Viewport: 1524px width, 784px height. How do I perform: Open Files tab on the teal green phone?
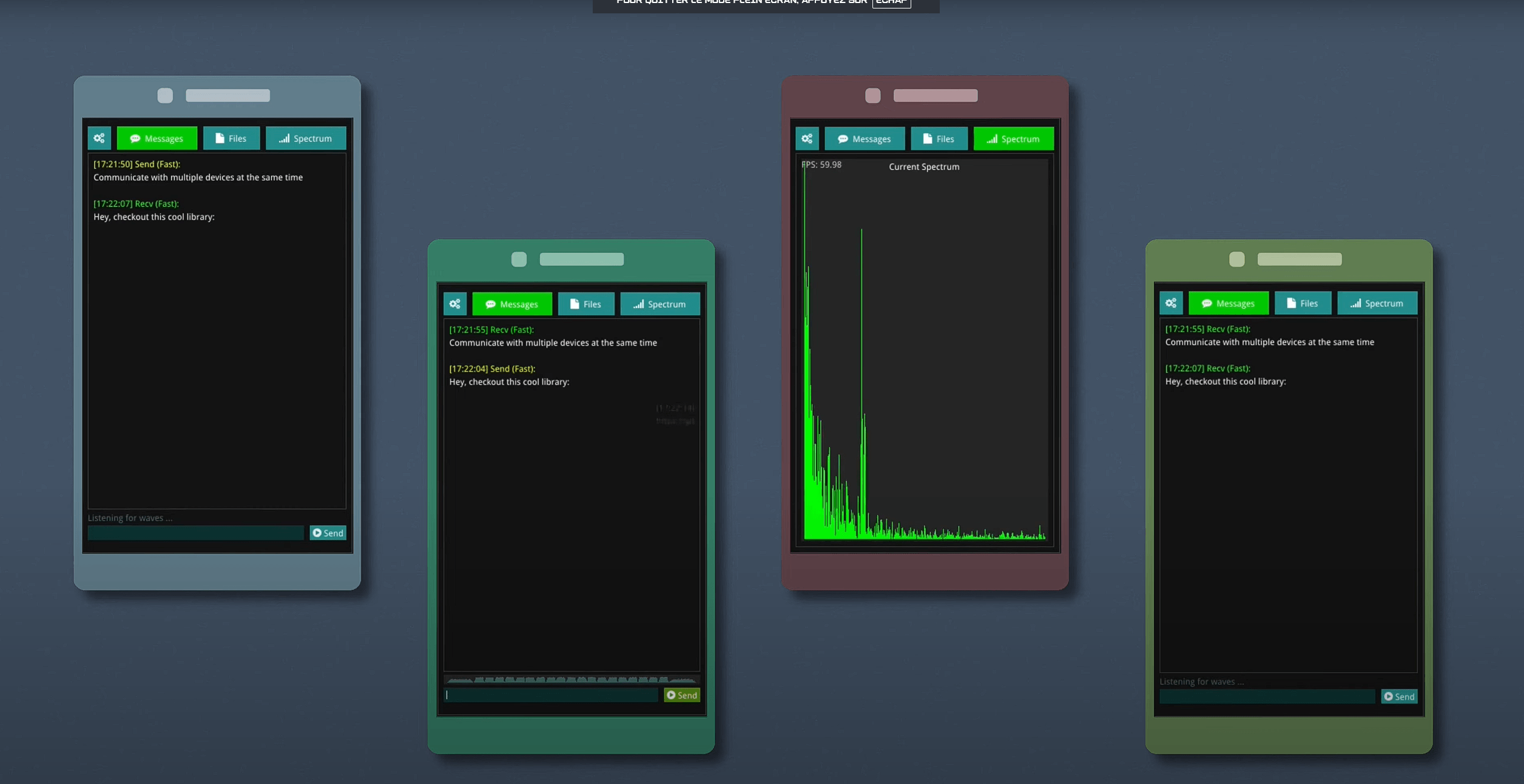(x=586, y=304)
